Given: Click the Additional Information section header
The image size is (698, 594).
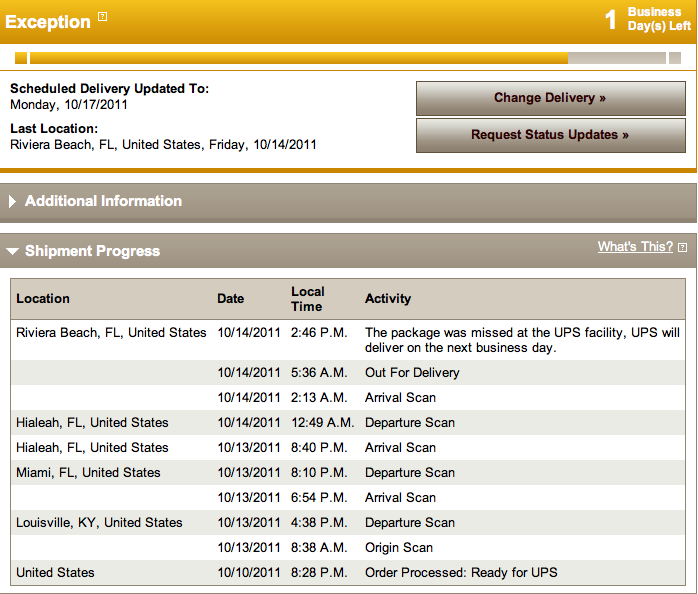Looking at the screenshot, I should (x=349, y=203).
